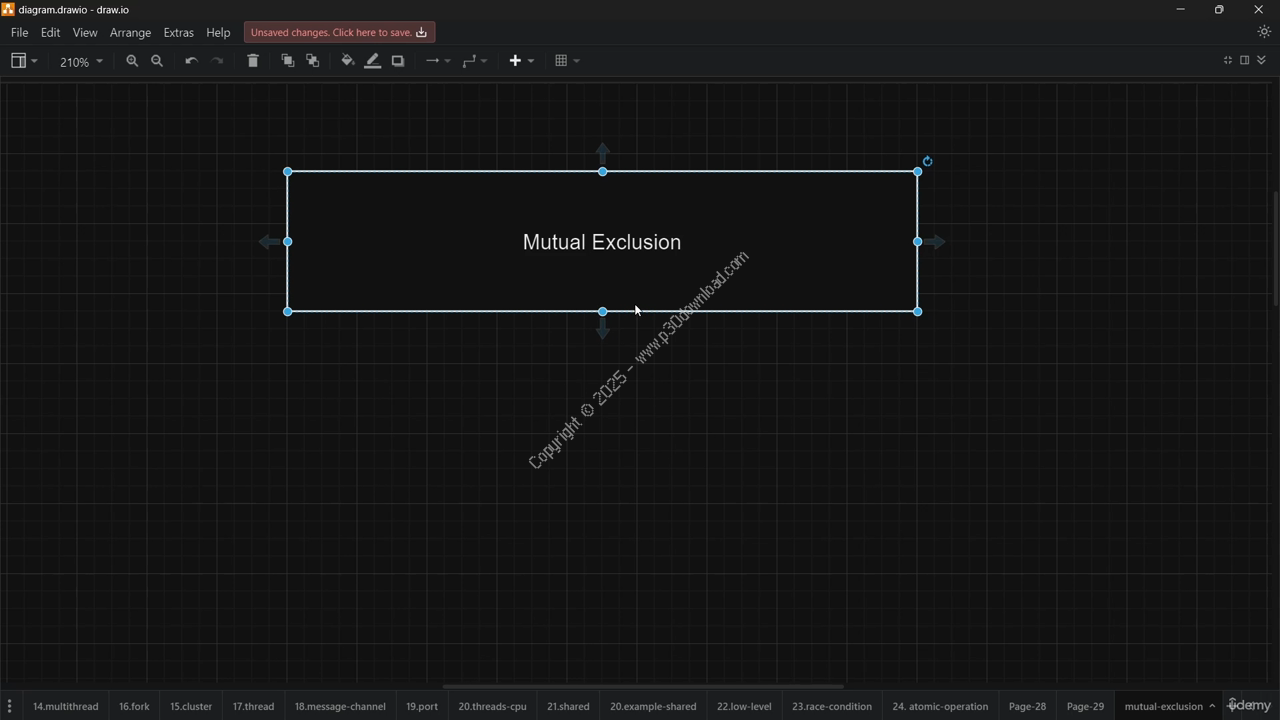Switch to the 14.multithread page tab
This screenshot has width=1280, height=720.
coord(66,706)
